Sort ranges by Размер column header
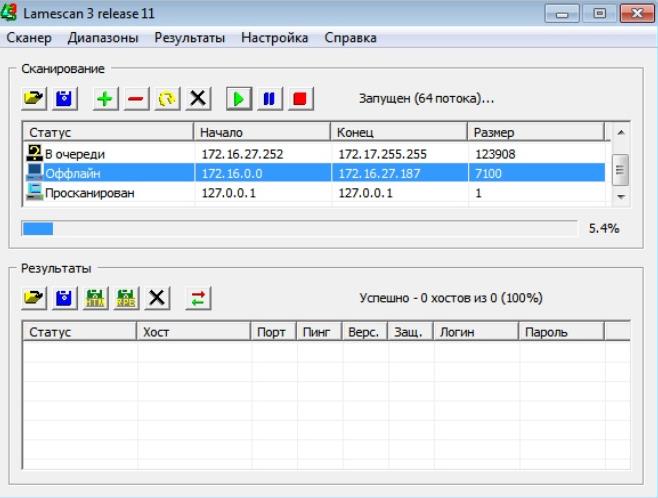The width and height of the screenshot is (658, 498). pos(535,132)
